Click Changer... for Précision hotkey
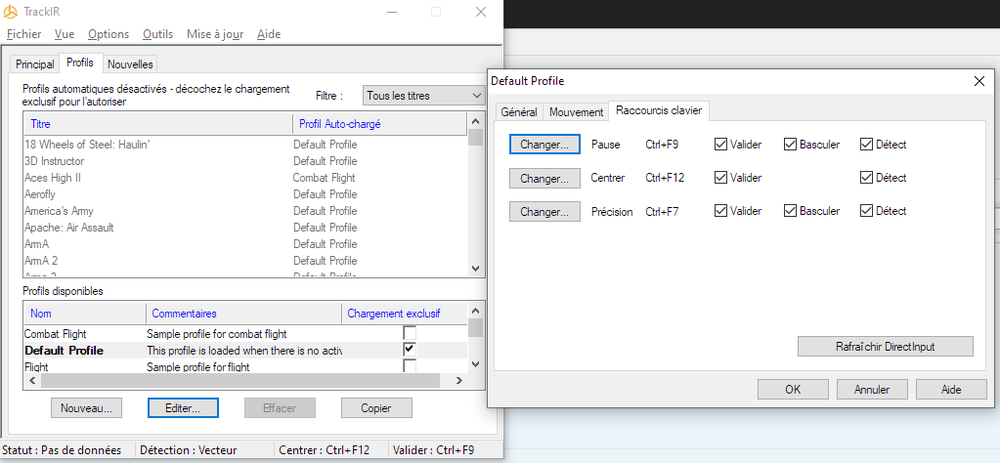 click(x=545, y=211)
